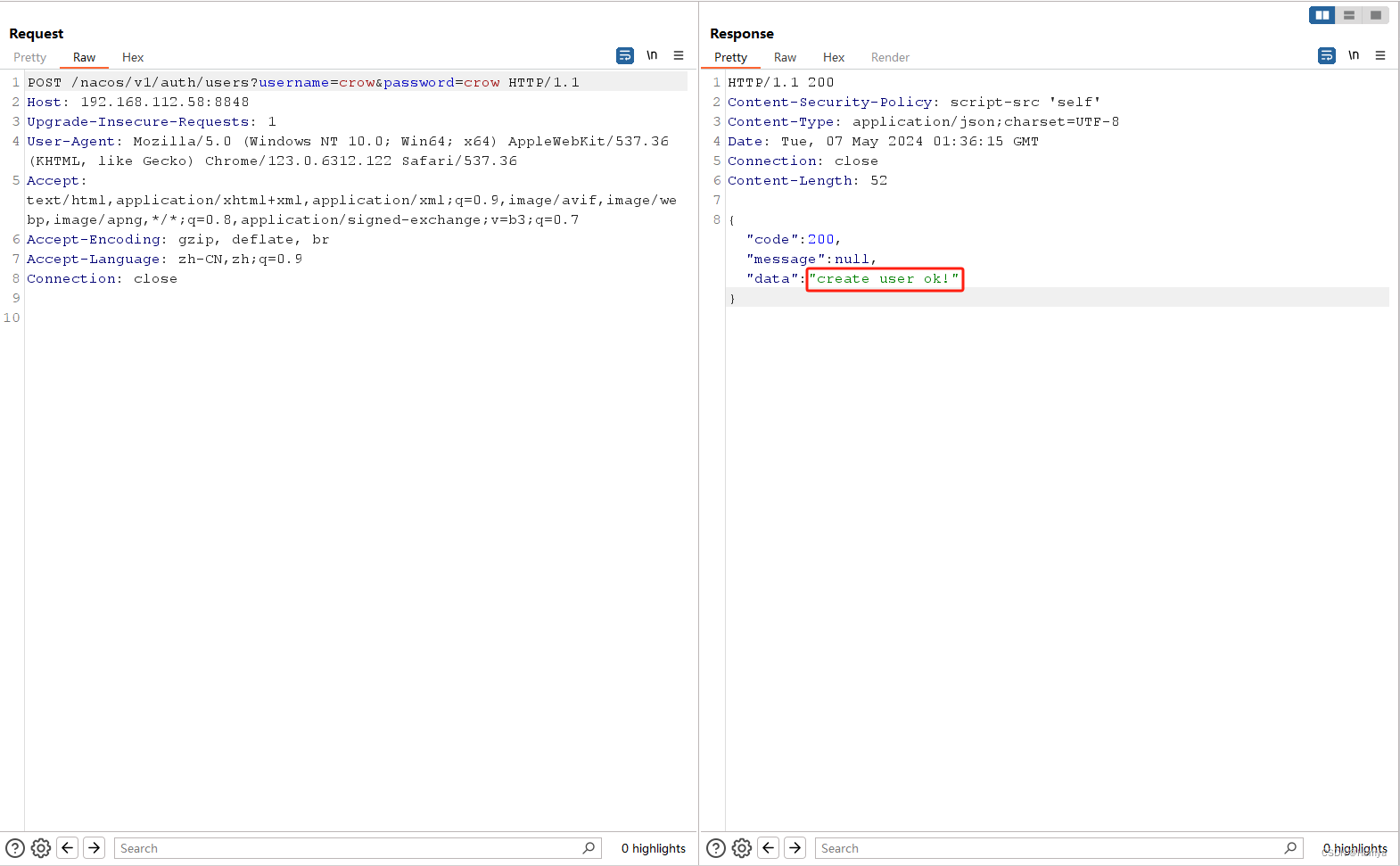Screen dimensions: 1400x866
Task: Click the Accept-Encoding header line
Action: (x=178, y=239)
